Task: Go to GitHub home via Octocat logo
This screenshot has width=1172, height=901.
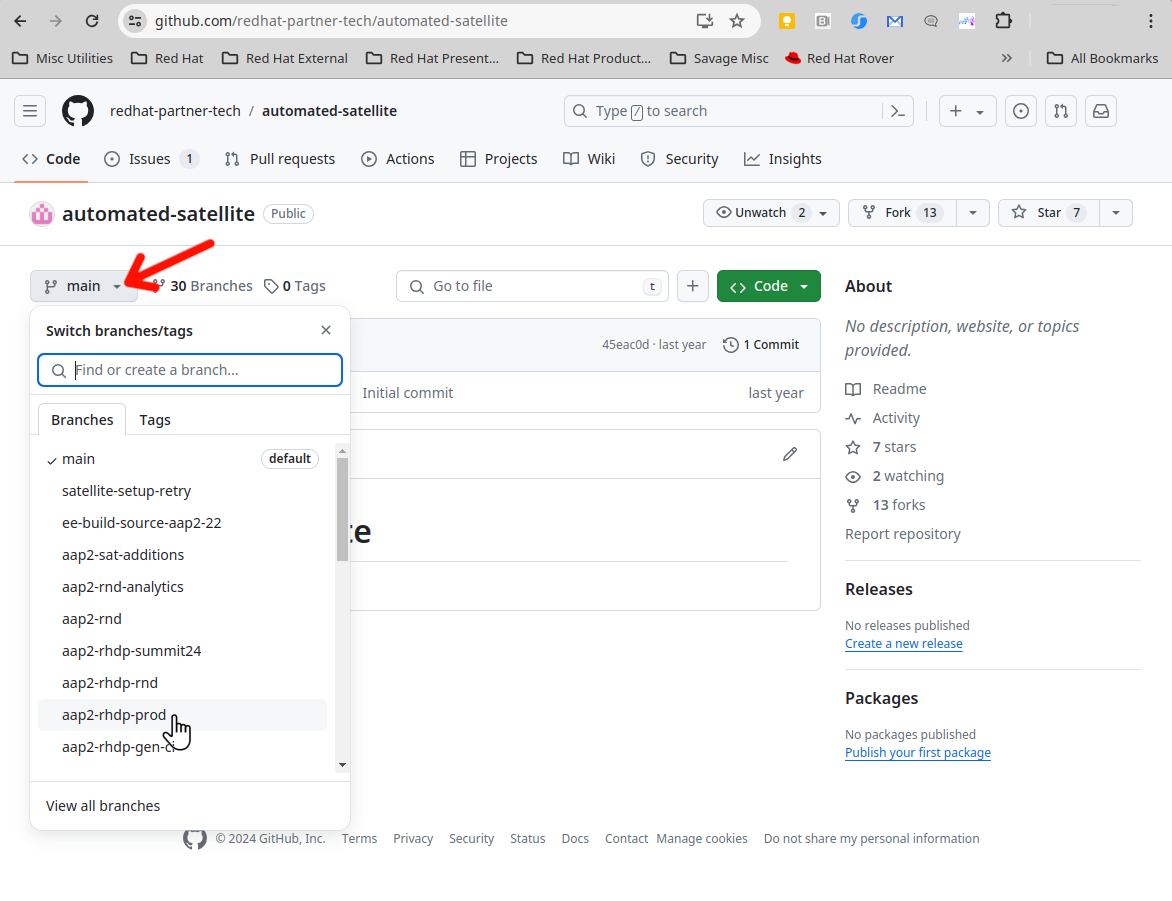Action: 78,111
